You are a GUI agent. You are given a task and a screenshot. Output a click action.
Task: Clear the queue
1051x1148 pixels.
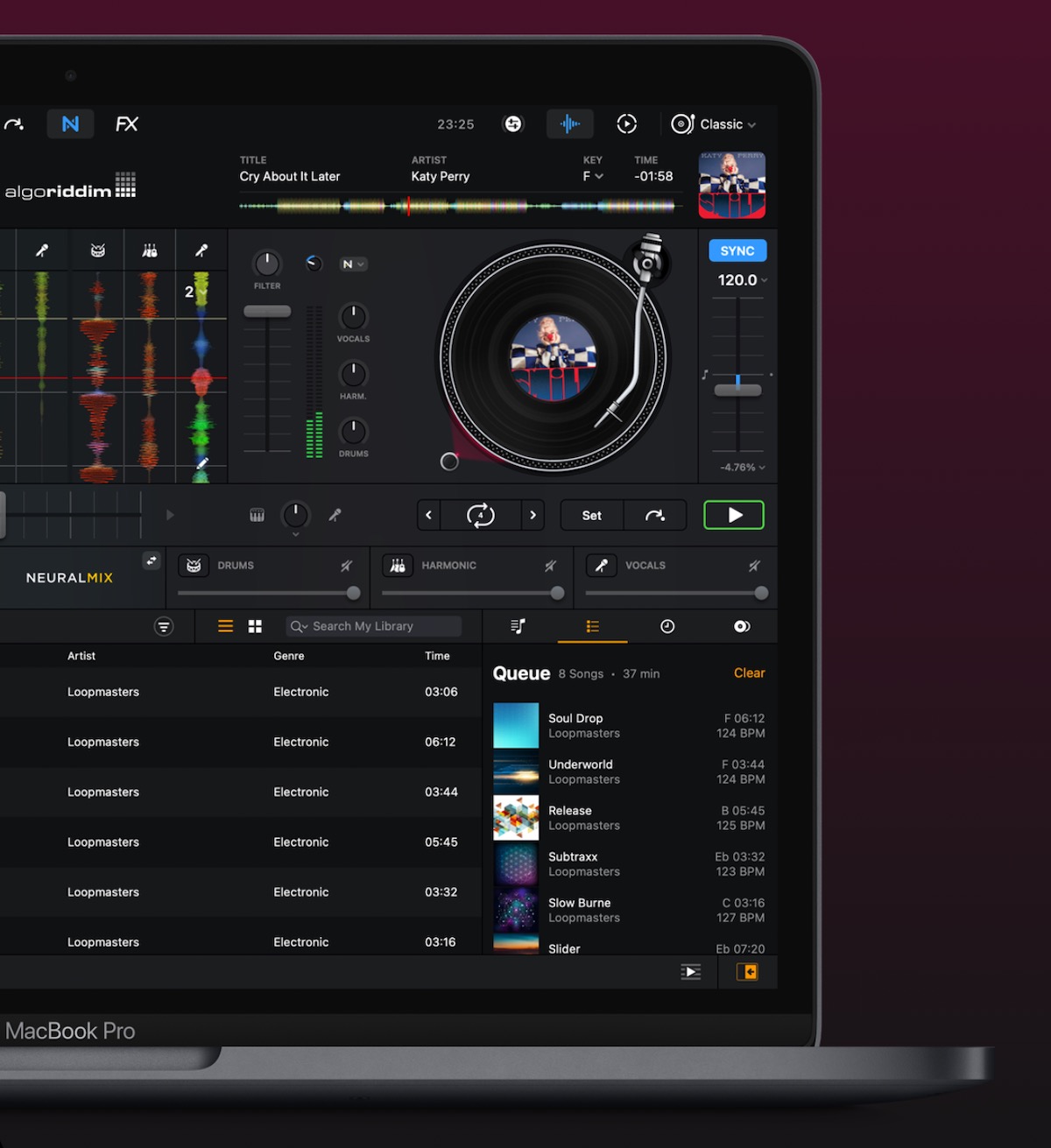click(749, 673)
